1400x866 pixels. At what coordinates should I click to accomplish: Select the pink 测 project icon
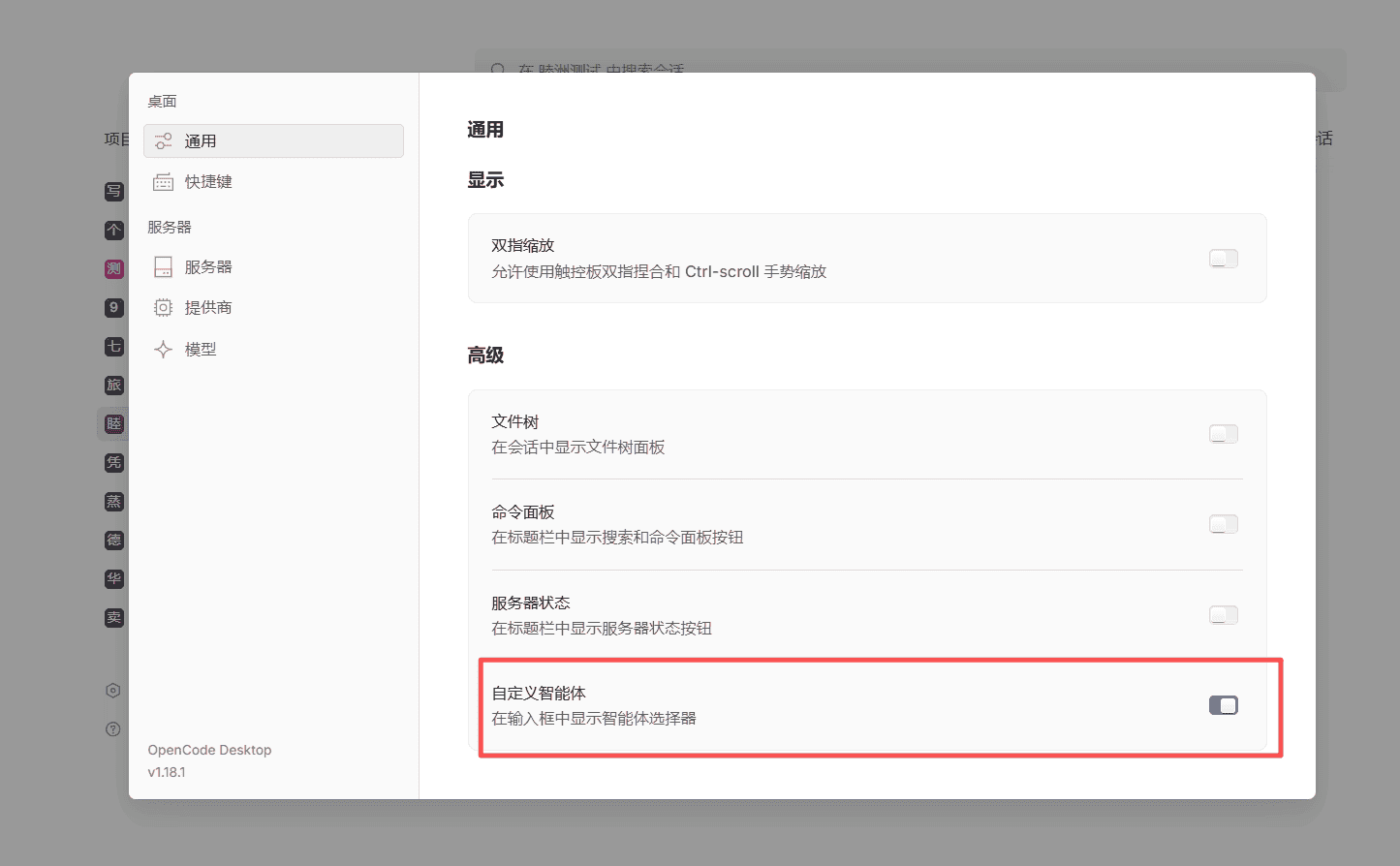[114, 268]
